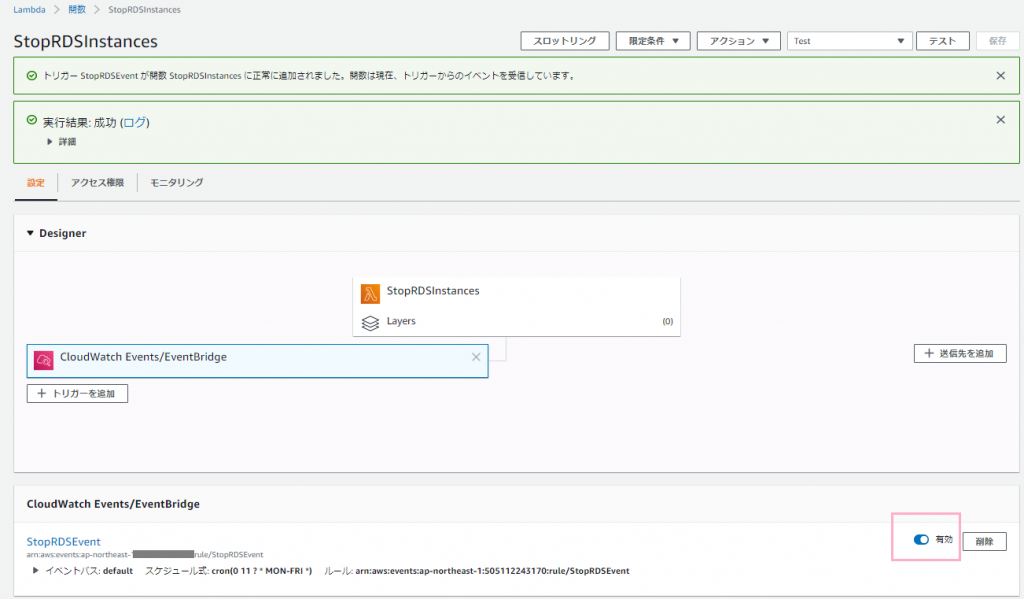Switch to the 設定 tab
This screenshot has width=1024, height=599.
[x=36, y=183]
